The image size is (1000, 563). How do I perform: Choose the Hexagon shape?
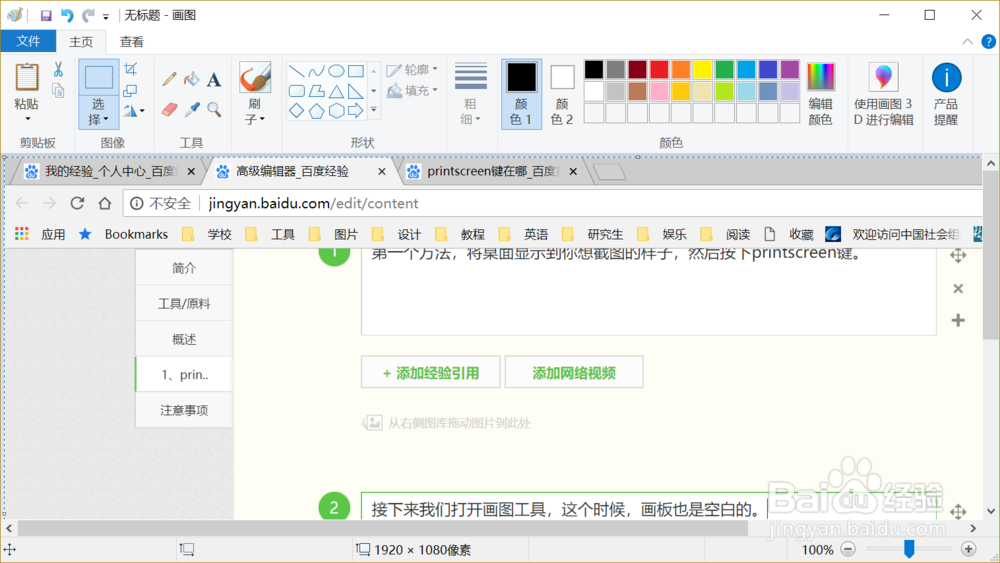336,111
